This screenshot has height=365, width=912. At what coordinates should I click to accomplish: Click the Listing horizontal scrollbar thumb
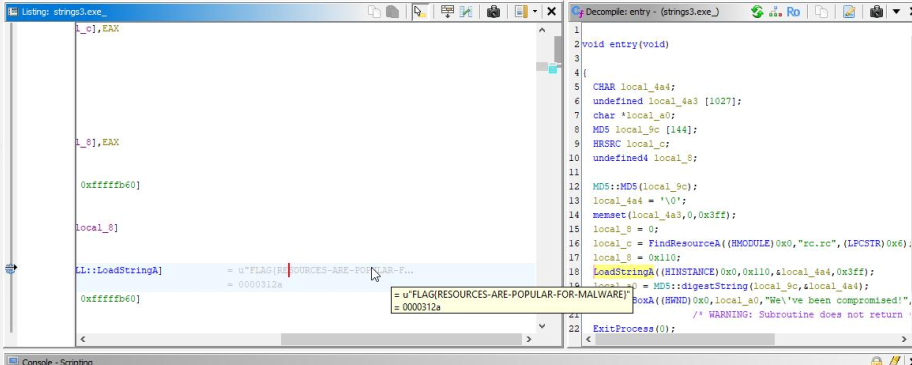[400, 339]
